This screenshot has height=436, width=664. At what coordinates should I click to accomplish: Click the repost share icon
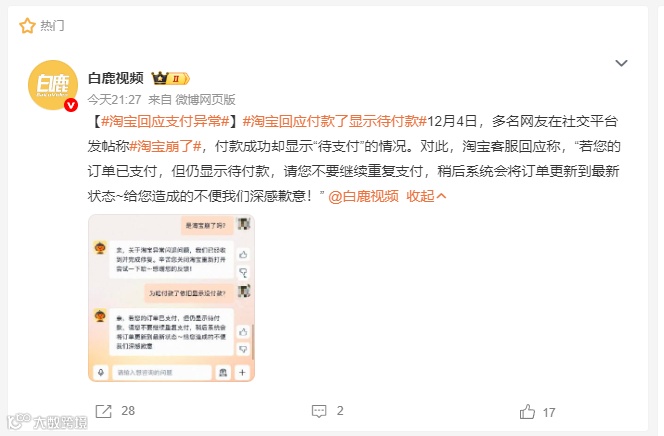[103, 411]
